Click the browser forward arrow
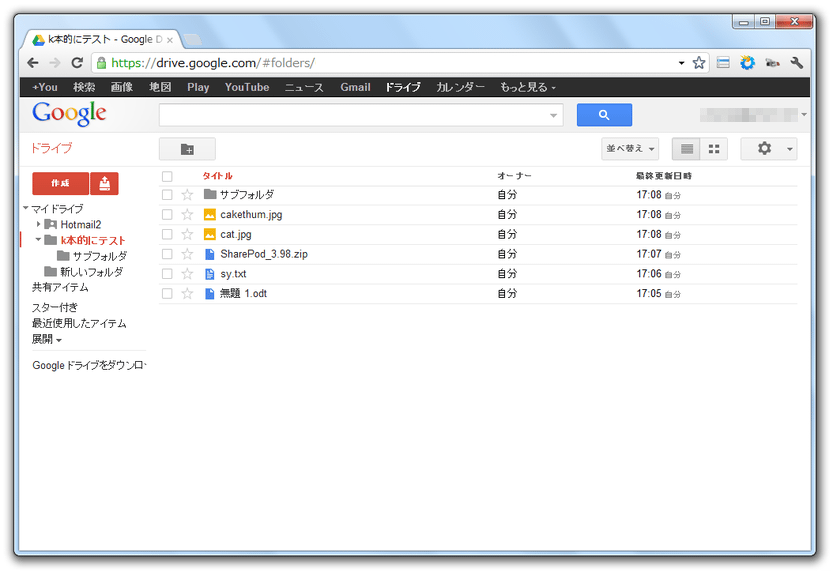The height and width of the screenshot is (572, 833). (x=55, y=63)
